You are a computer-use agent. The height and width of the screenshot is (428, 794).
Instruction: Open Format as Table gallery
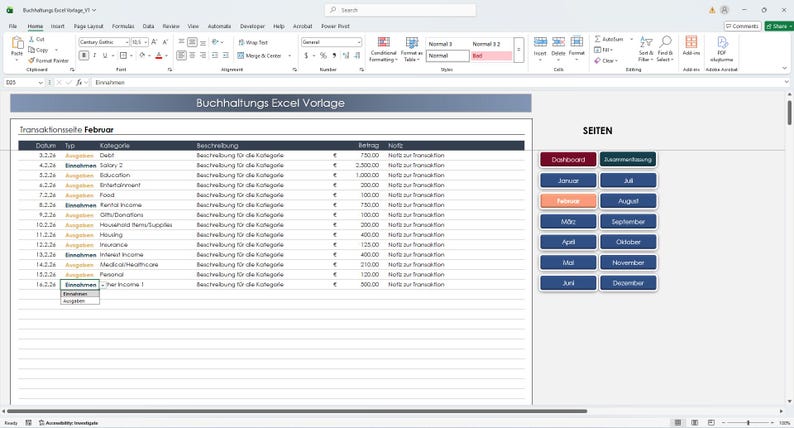click(x=412, y=49)
